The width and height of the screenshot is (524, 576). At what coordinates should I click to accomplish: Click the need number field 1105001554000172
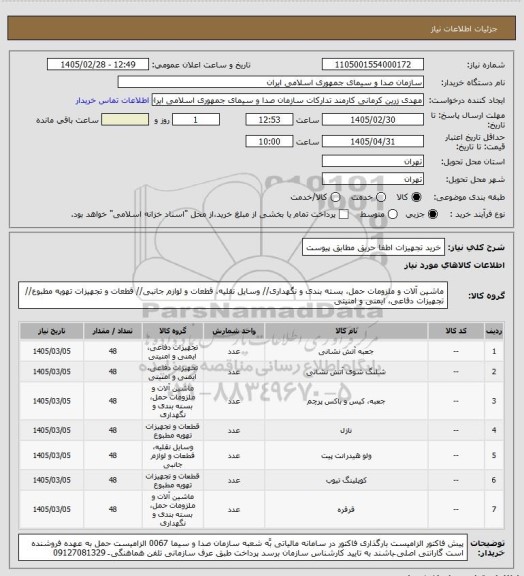click(x=373, y=64)
